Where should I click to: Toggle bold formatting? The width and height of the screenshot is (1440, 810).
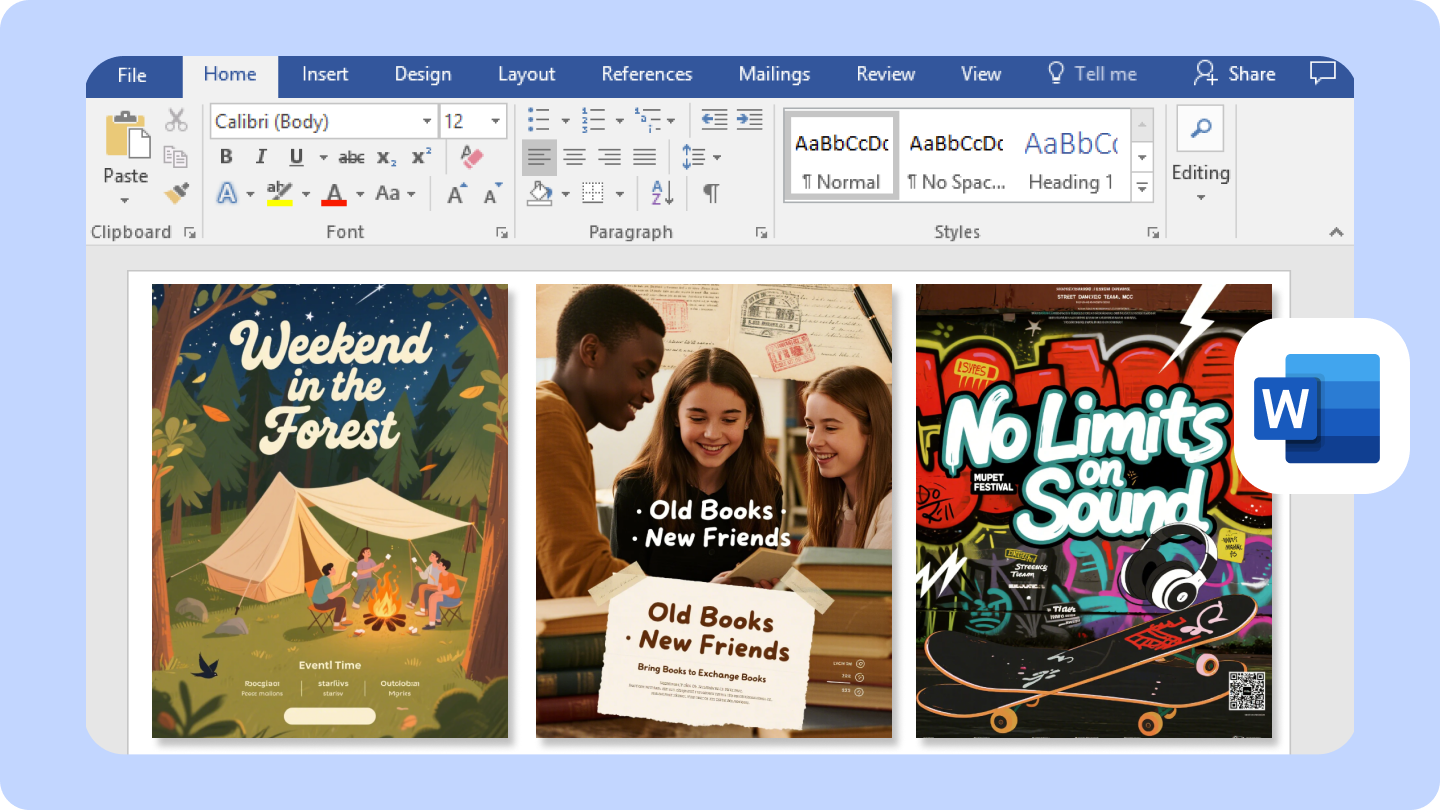coord(226,156)
